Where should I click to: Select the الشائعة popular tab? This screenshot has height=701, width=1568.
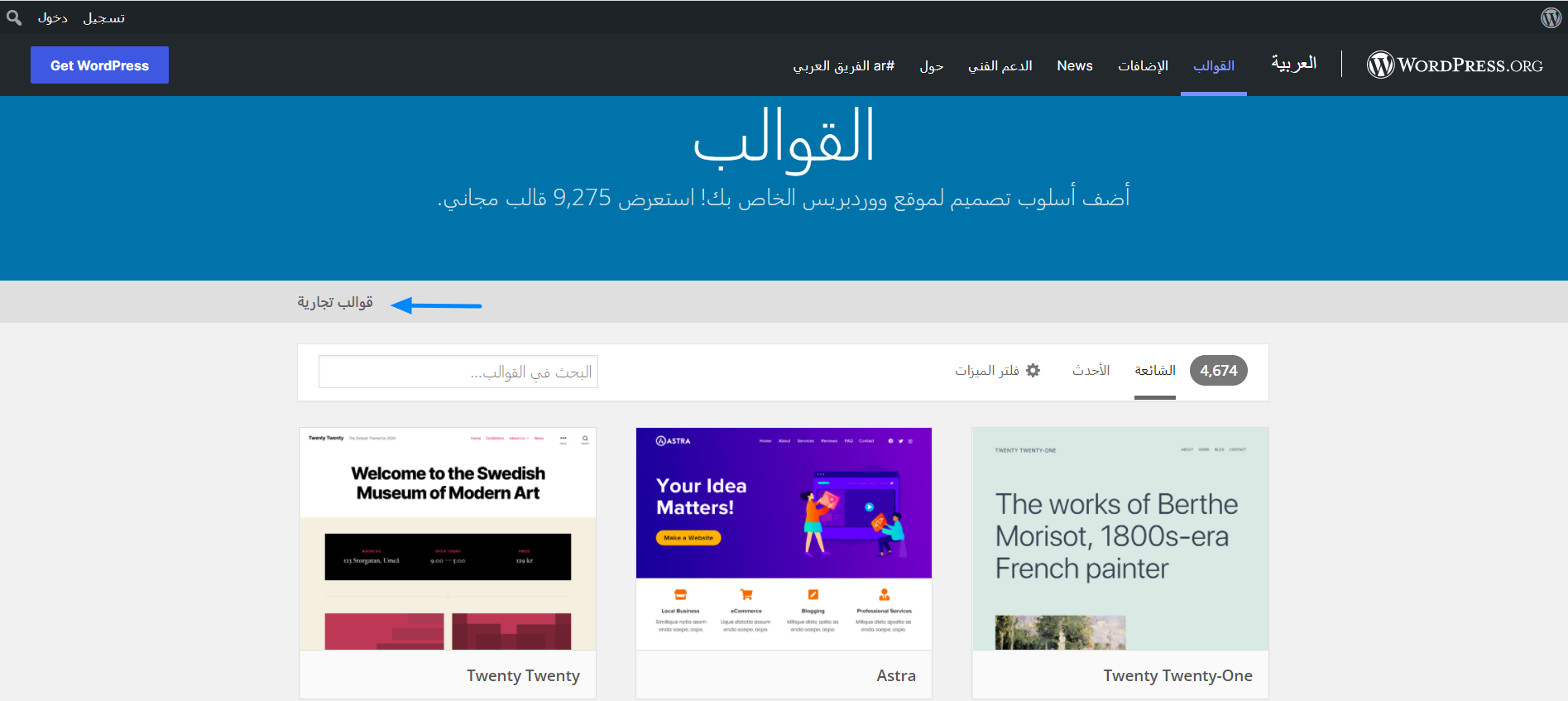[1155, 371]
